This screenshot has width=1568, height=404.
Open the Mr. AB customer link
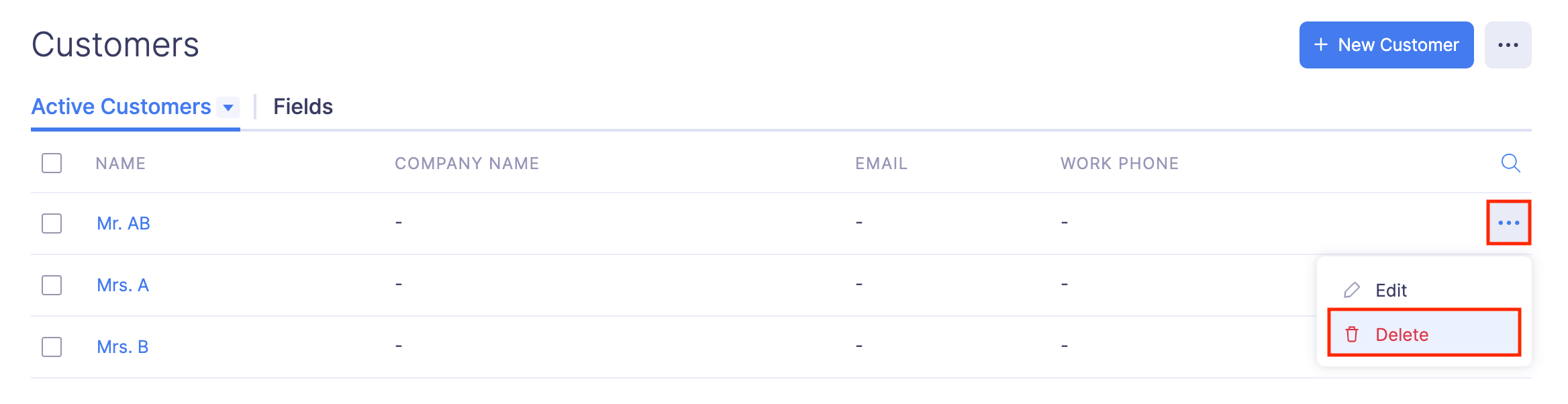pos(124,223)
